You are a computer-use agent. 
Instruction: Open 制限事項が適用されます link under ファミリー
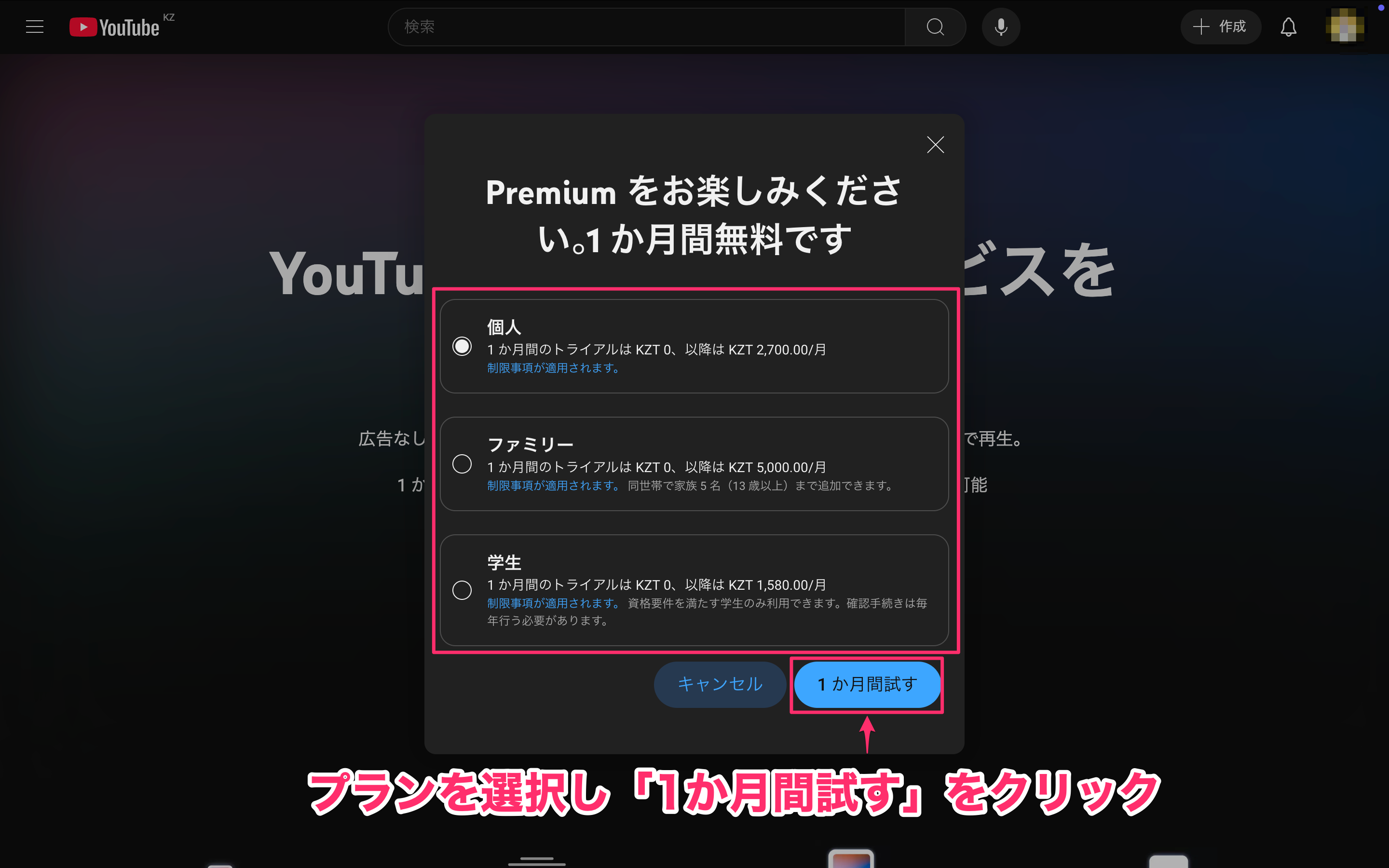tap(554, 486)
